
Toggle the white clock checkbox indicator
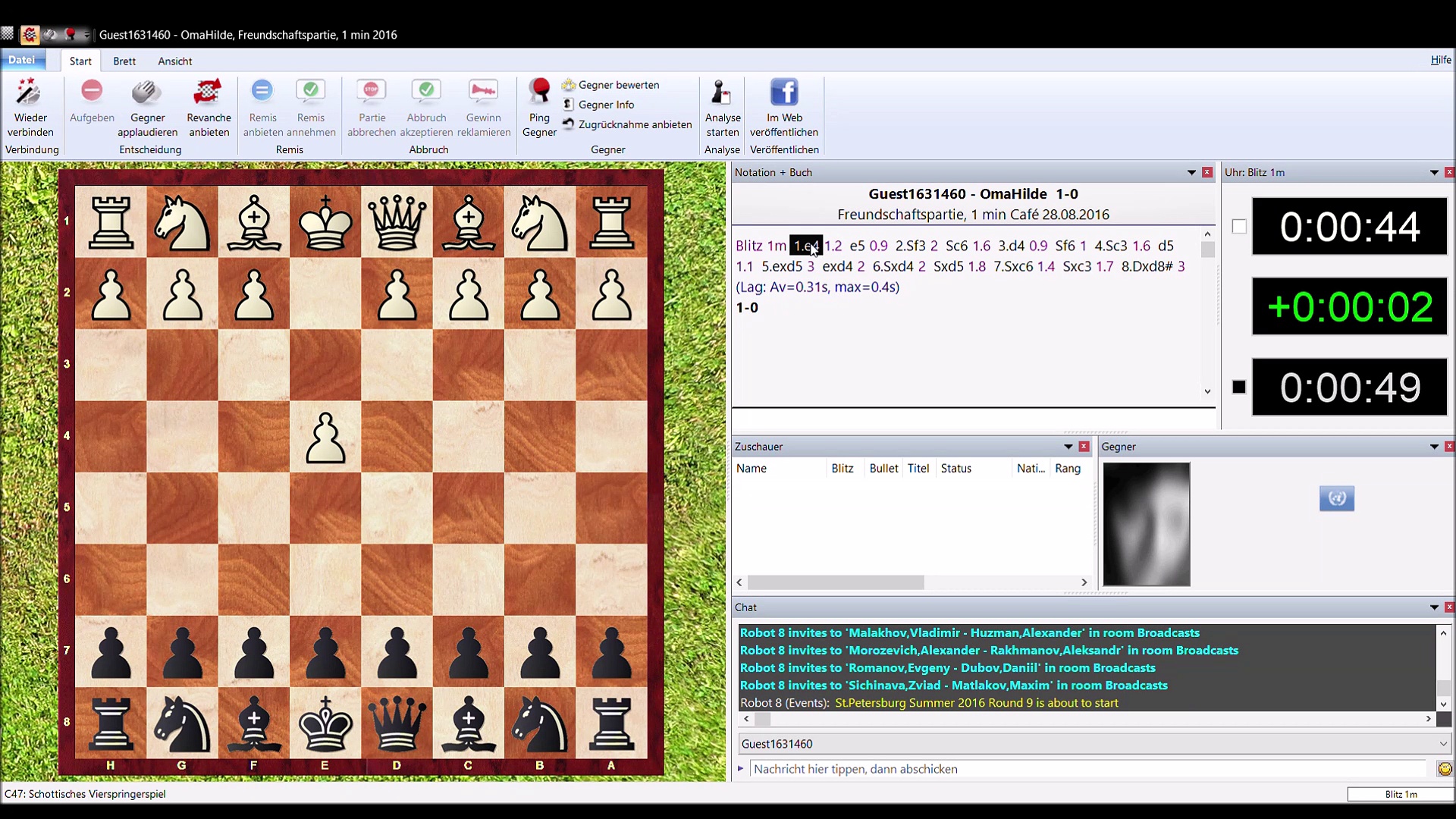tap(1239, 227)
